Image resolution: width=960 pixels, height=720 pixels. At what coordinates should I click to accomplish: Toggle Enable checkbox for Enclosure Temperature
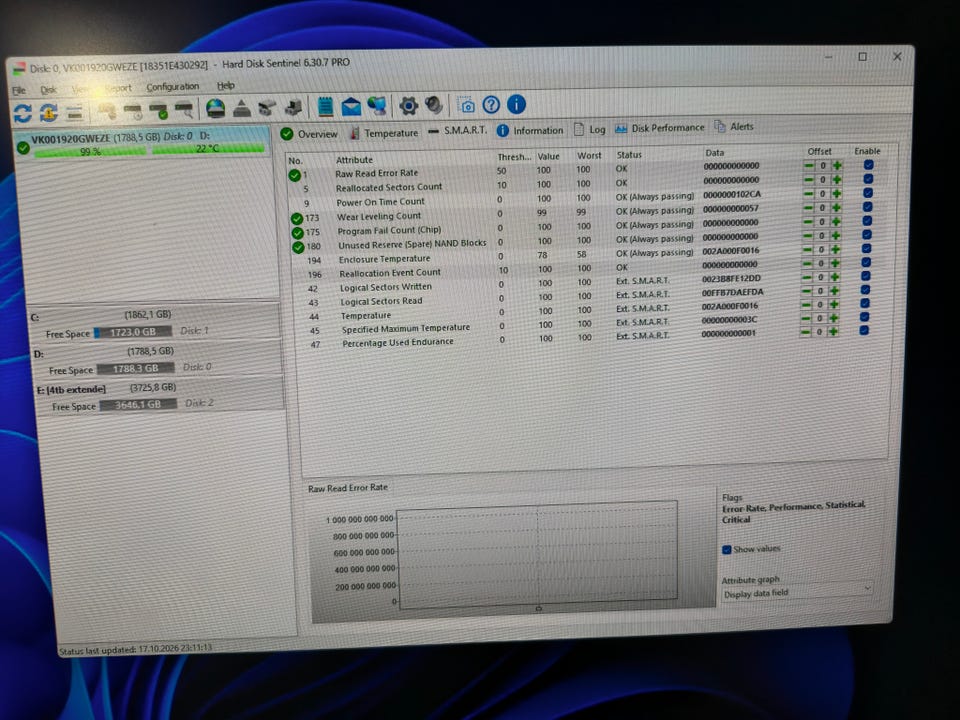pos(866,249)
